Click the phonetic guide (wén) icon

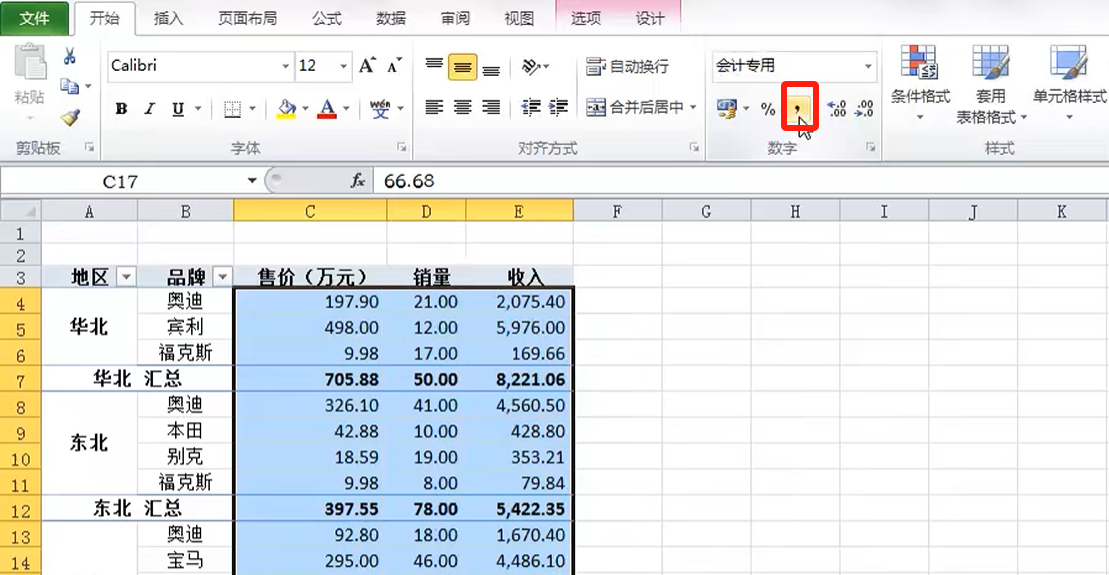380,109
